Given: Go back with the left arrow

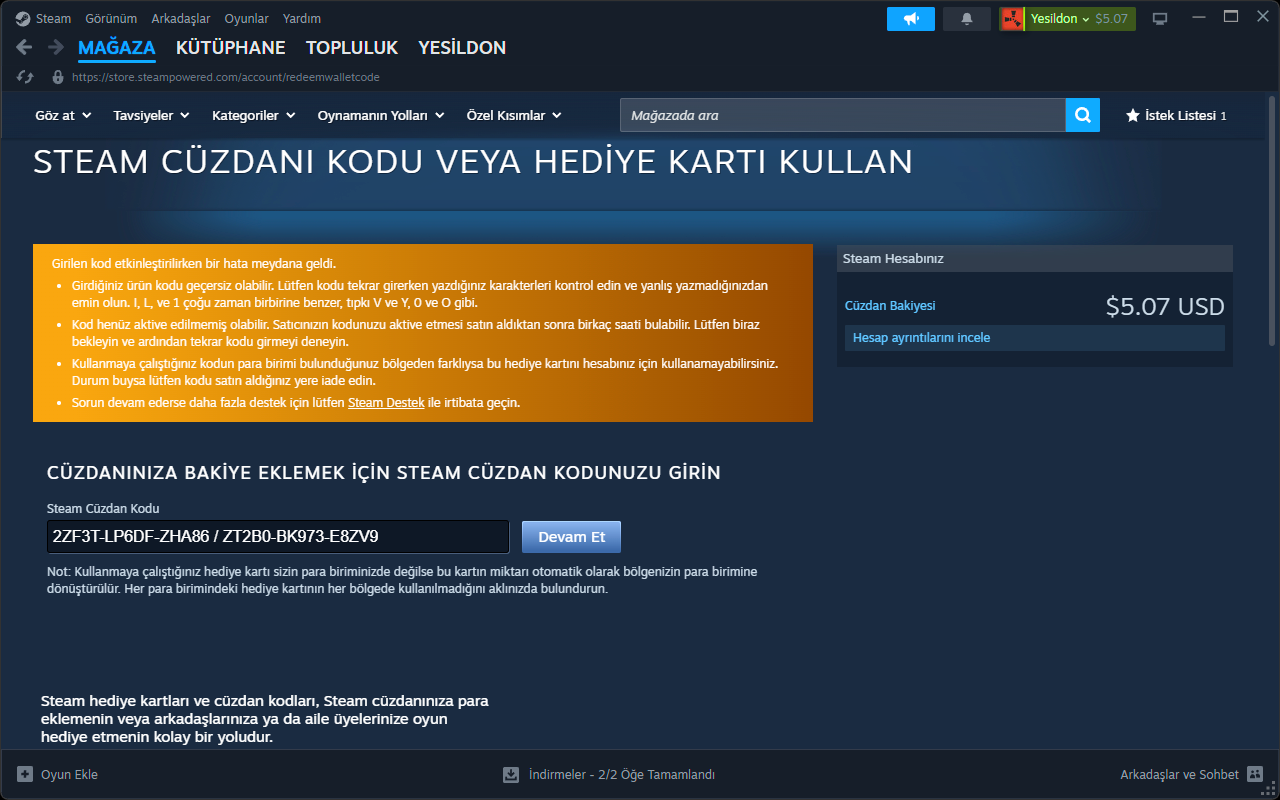Looking at the screenshot, I should coord(25,47).
